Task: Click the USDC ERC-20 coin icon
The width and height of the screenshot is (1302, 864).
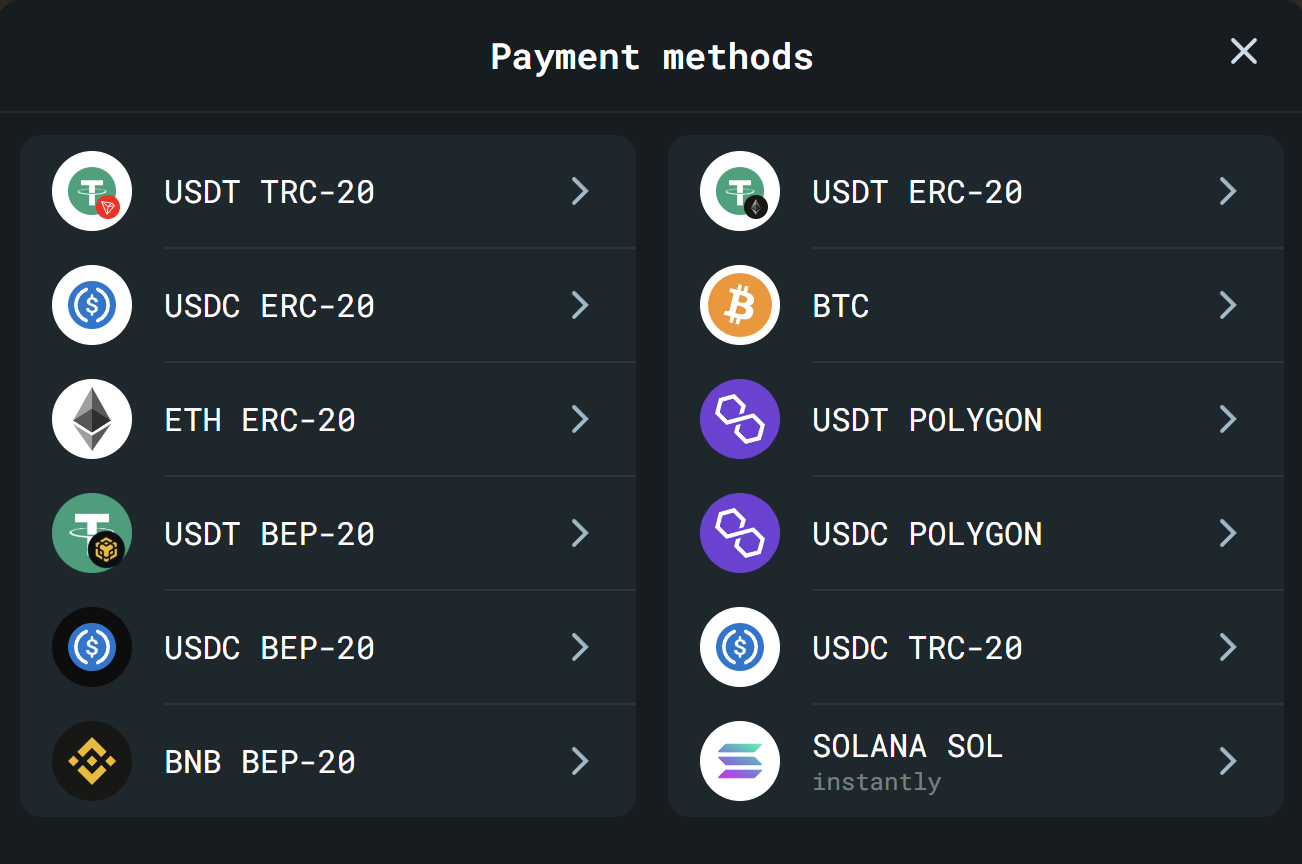Action: 92,305
